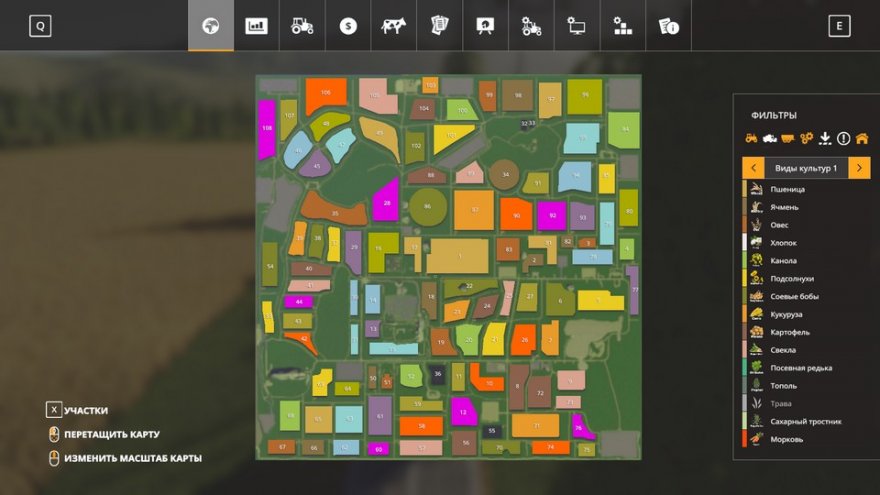Select the map overview globe tab
The height and width of the screenshot is (495, 880).
210,26
